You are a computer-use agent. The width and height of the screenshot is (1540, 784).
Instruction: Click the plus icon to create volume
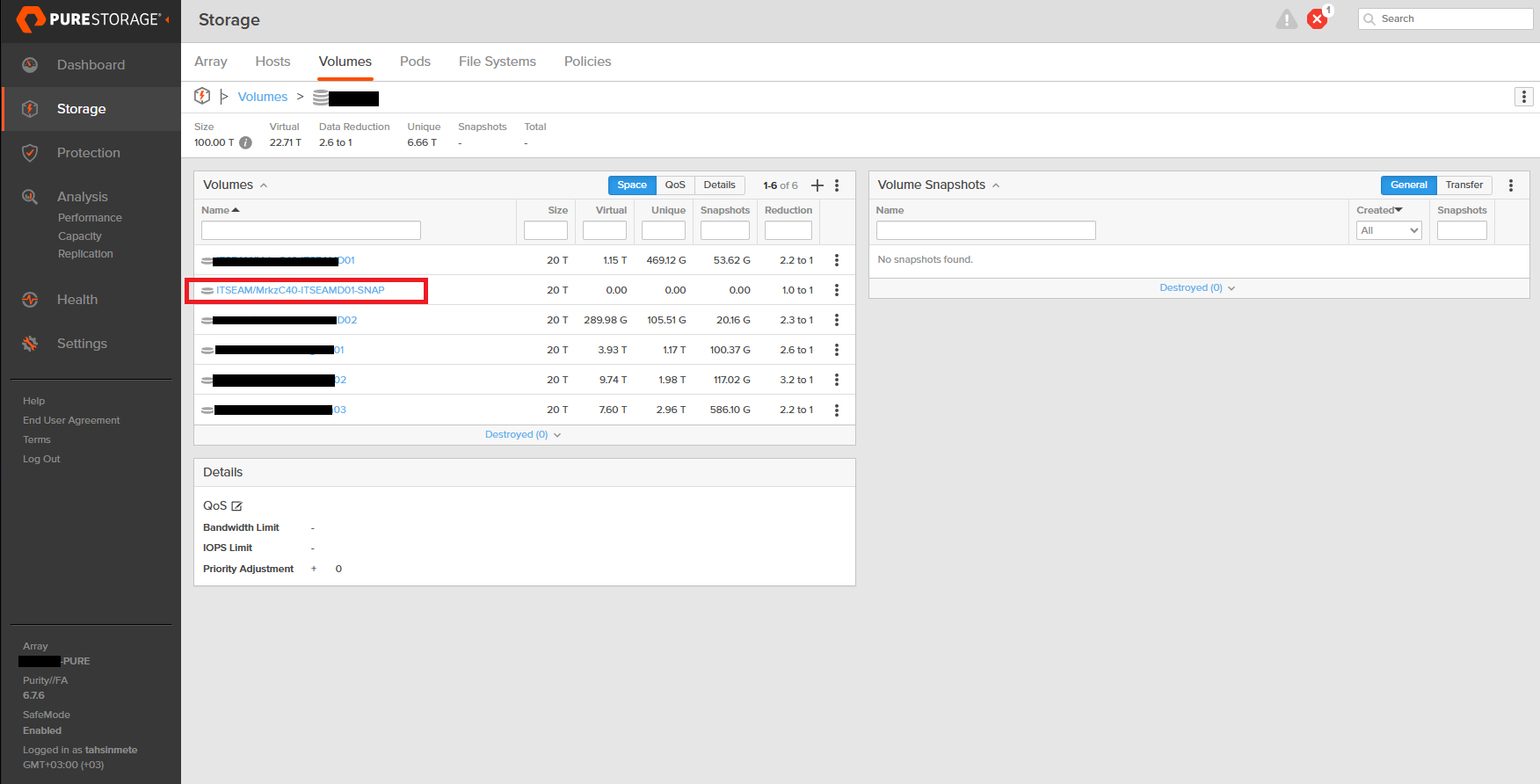click(x=817, y=185)
